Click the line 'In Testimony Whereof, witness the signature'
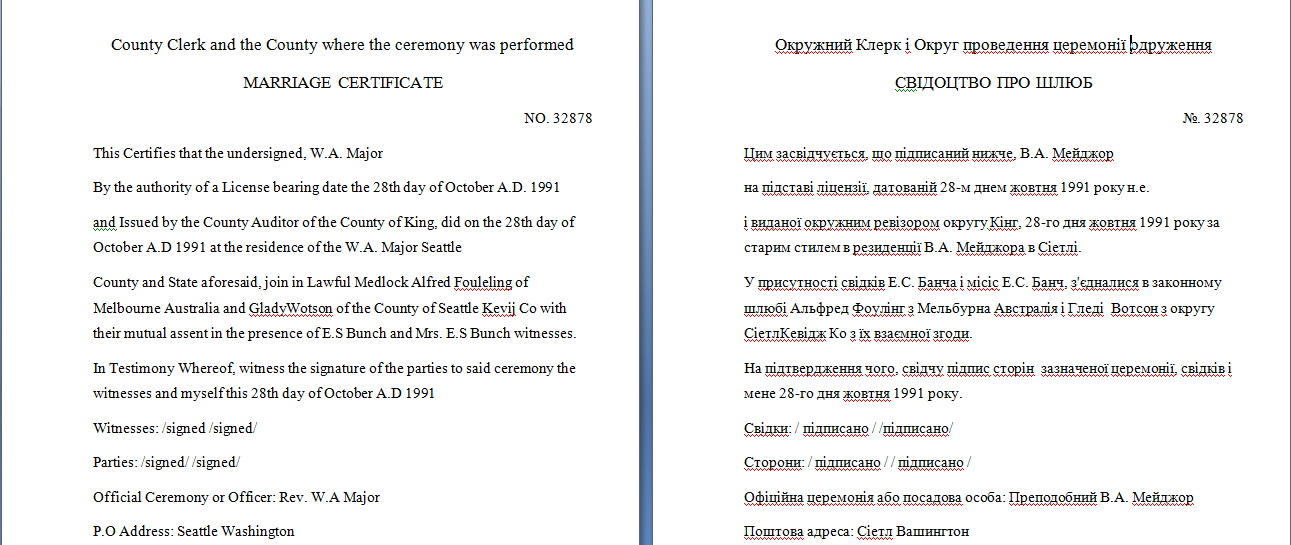 pyautogui.click(x=335, y=367)
